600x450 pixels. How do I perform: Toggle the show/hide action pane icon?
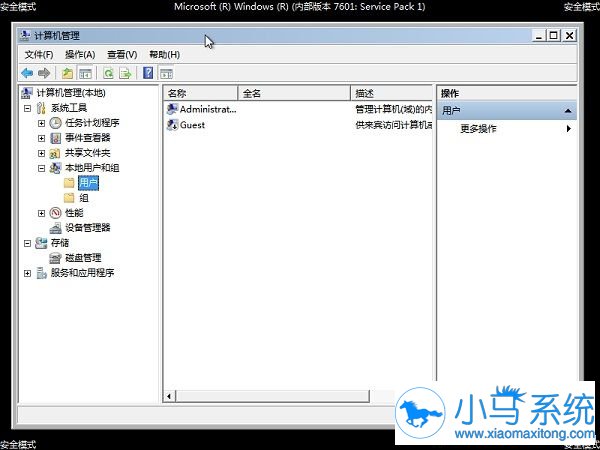(x=166, y=73)
